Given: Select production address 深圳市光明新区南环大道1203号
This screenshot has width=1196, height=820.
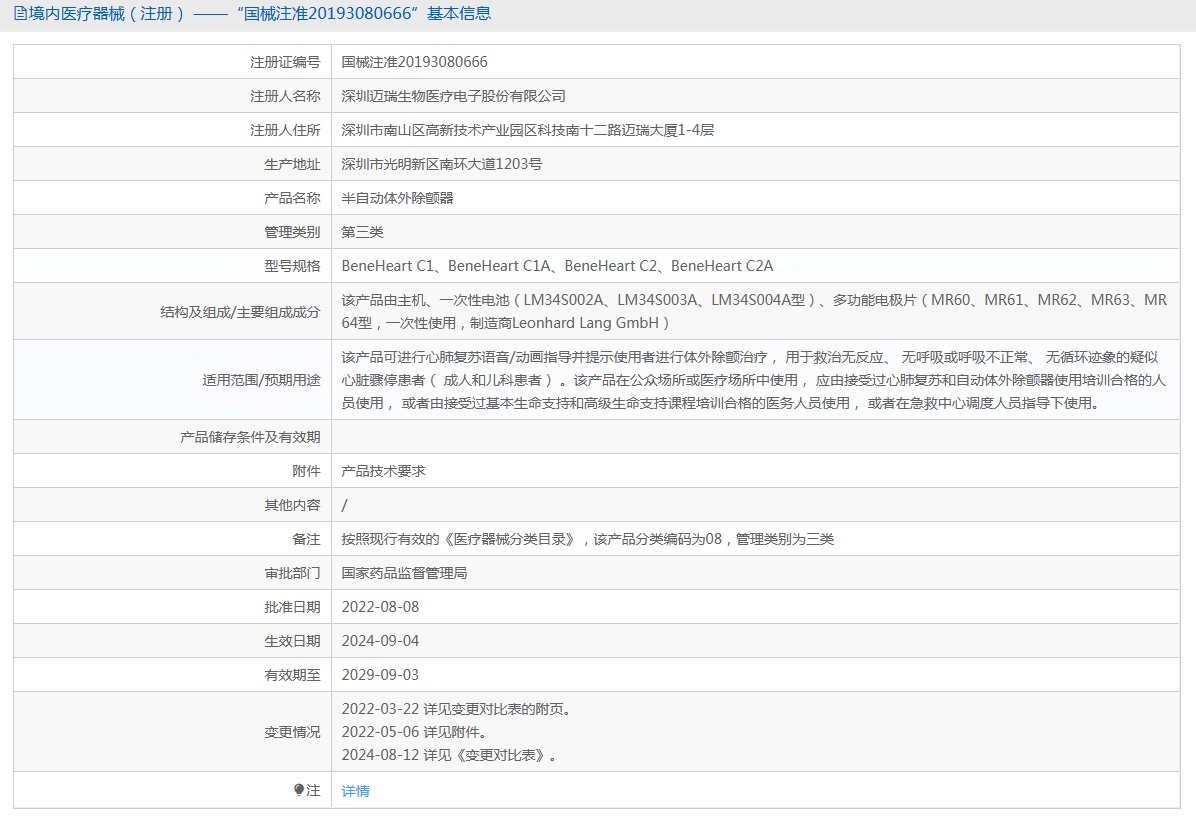Looking at the screenshot, I should [x=442, y=164].
